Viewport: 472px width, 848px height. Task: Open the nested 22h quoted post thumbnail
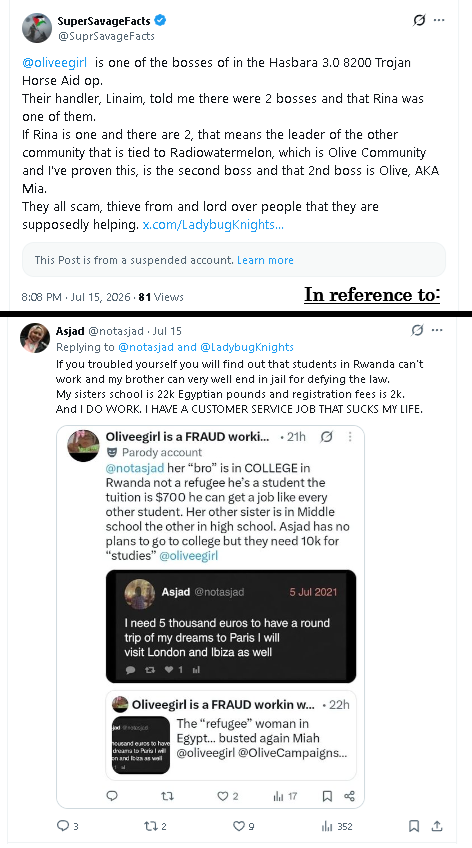click(141, 745)
